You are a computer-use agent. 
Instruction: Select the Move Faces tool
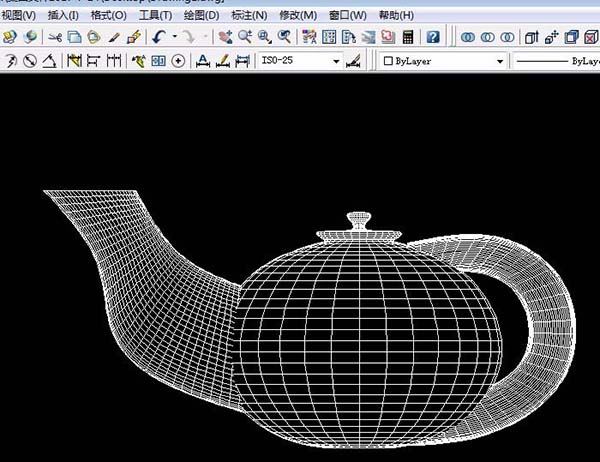pos(551,37)
